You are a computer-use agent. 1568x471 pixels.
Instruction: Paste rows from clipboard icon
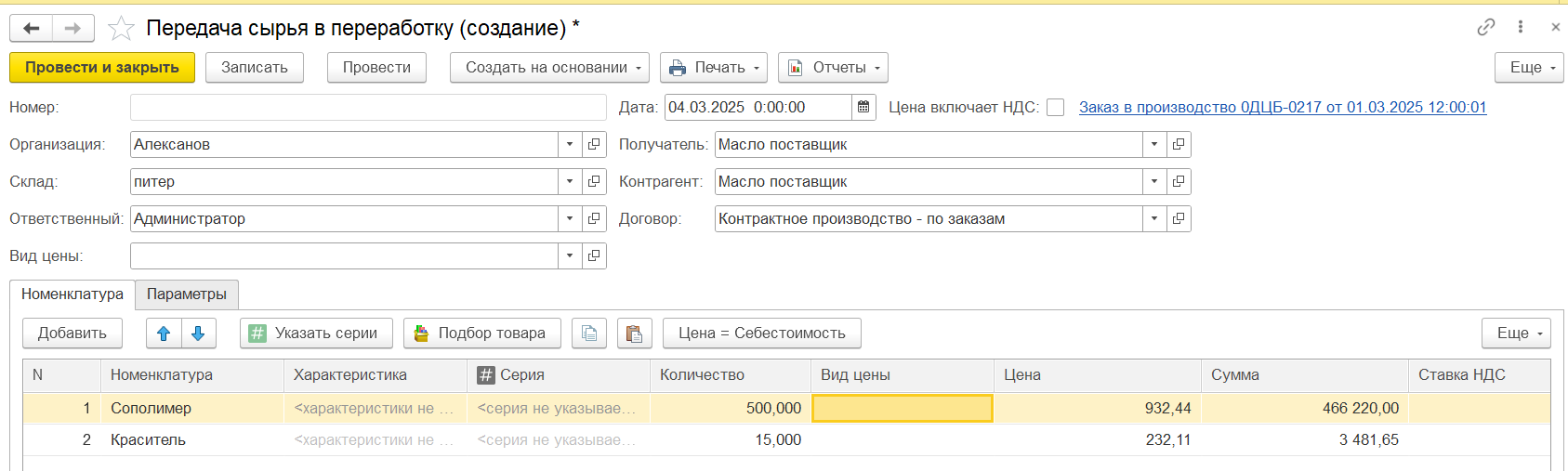[x=634, y=334]
